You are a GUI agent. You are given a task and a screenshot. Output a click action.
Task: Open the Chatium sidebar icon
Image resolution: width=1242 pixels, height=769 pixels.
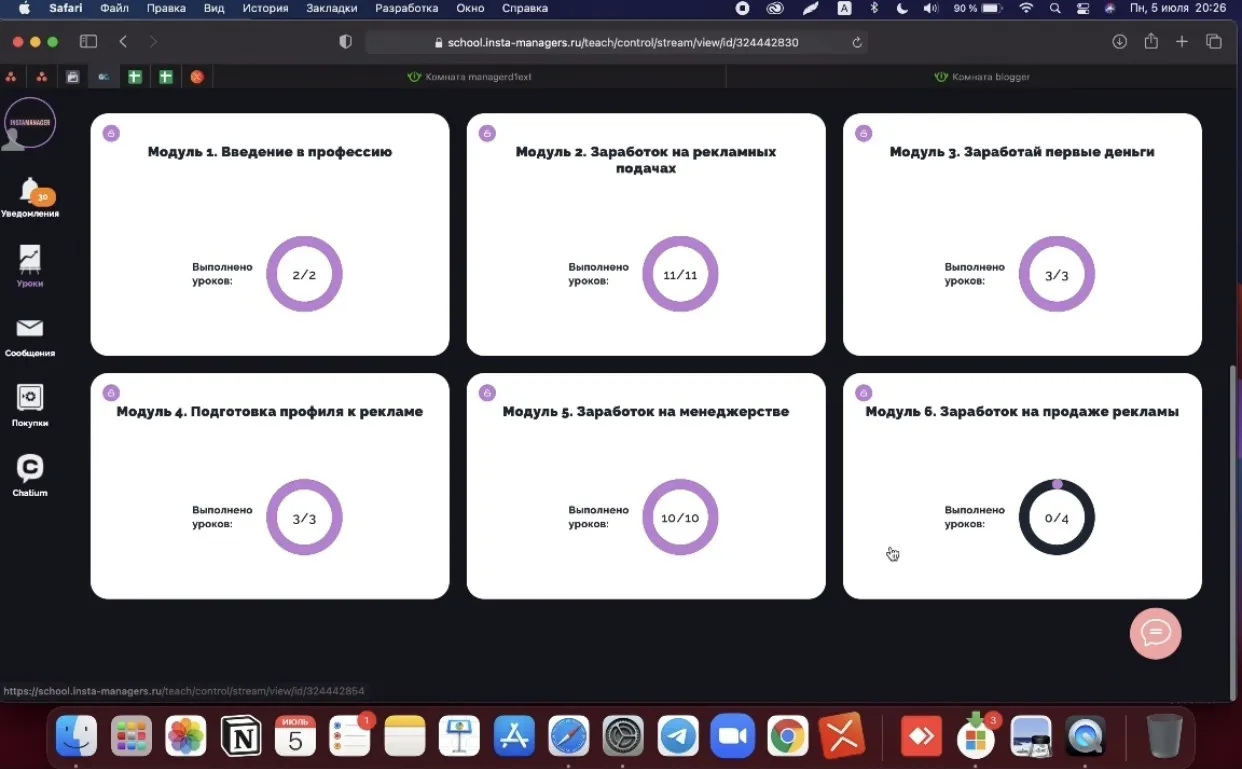pos(30,469)
